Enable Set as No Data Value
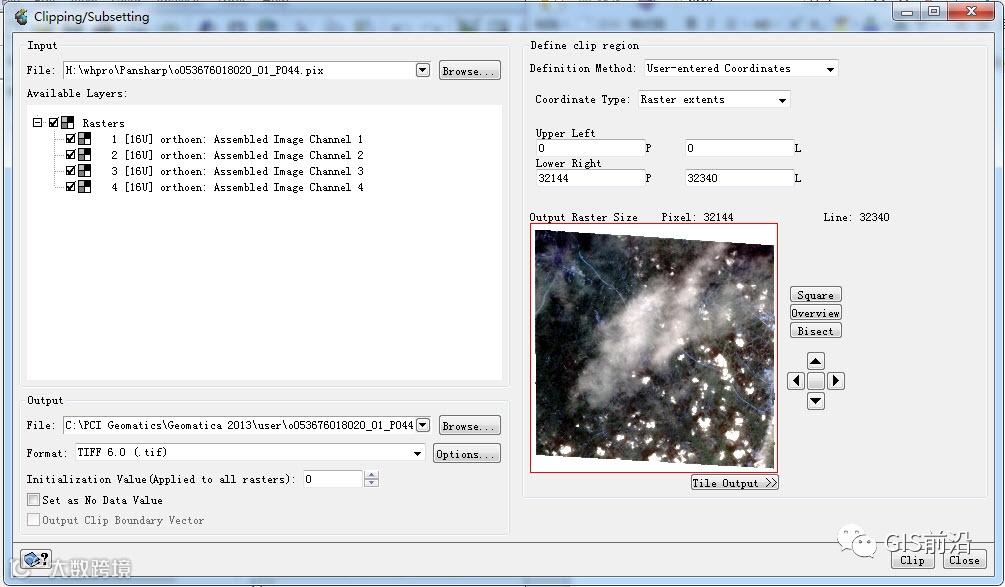Image resolution: width=1005 pixels, height=587 pixels. click(x=33, y=499)
